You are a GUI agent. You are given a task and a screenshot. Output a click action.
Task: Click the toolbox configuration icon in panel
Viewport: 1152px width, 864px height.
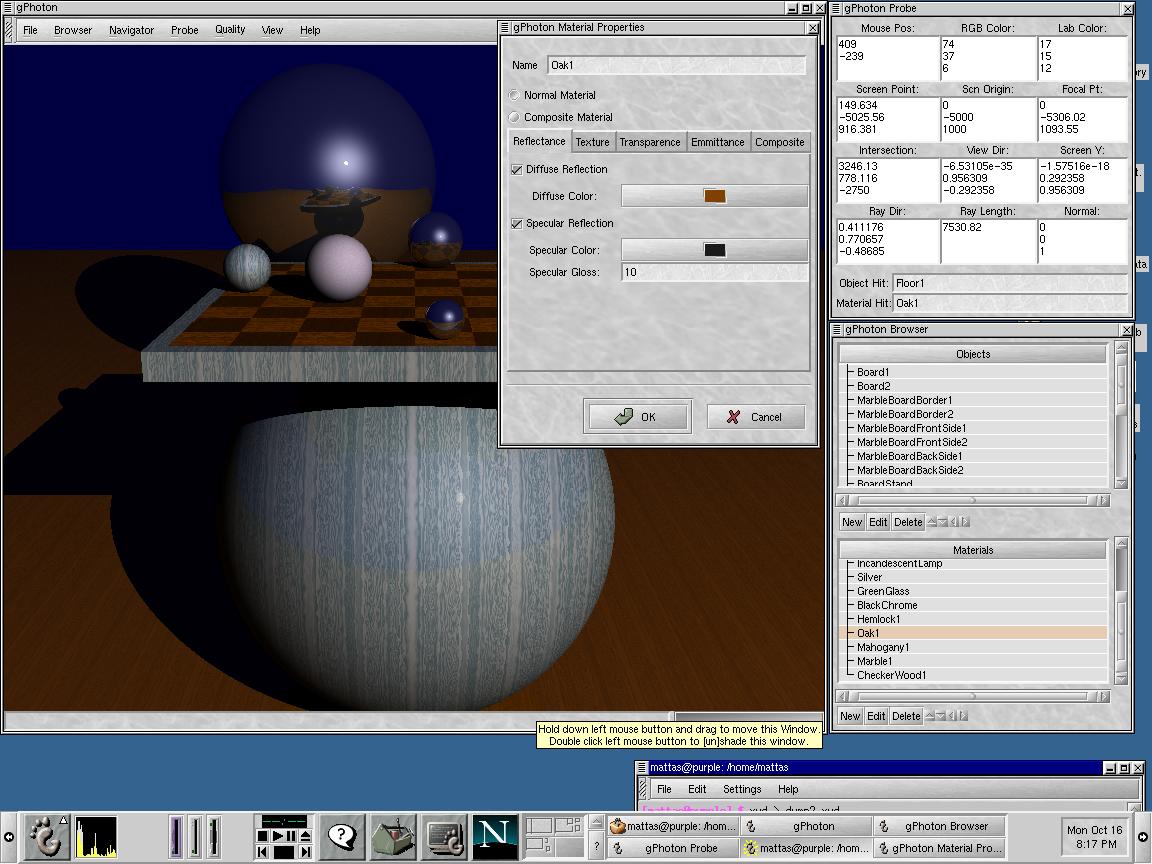(393, 836)
